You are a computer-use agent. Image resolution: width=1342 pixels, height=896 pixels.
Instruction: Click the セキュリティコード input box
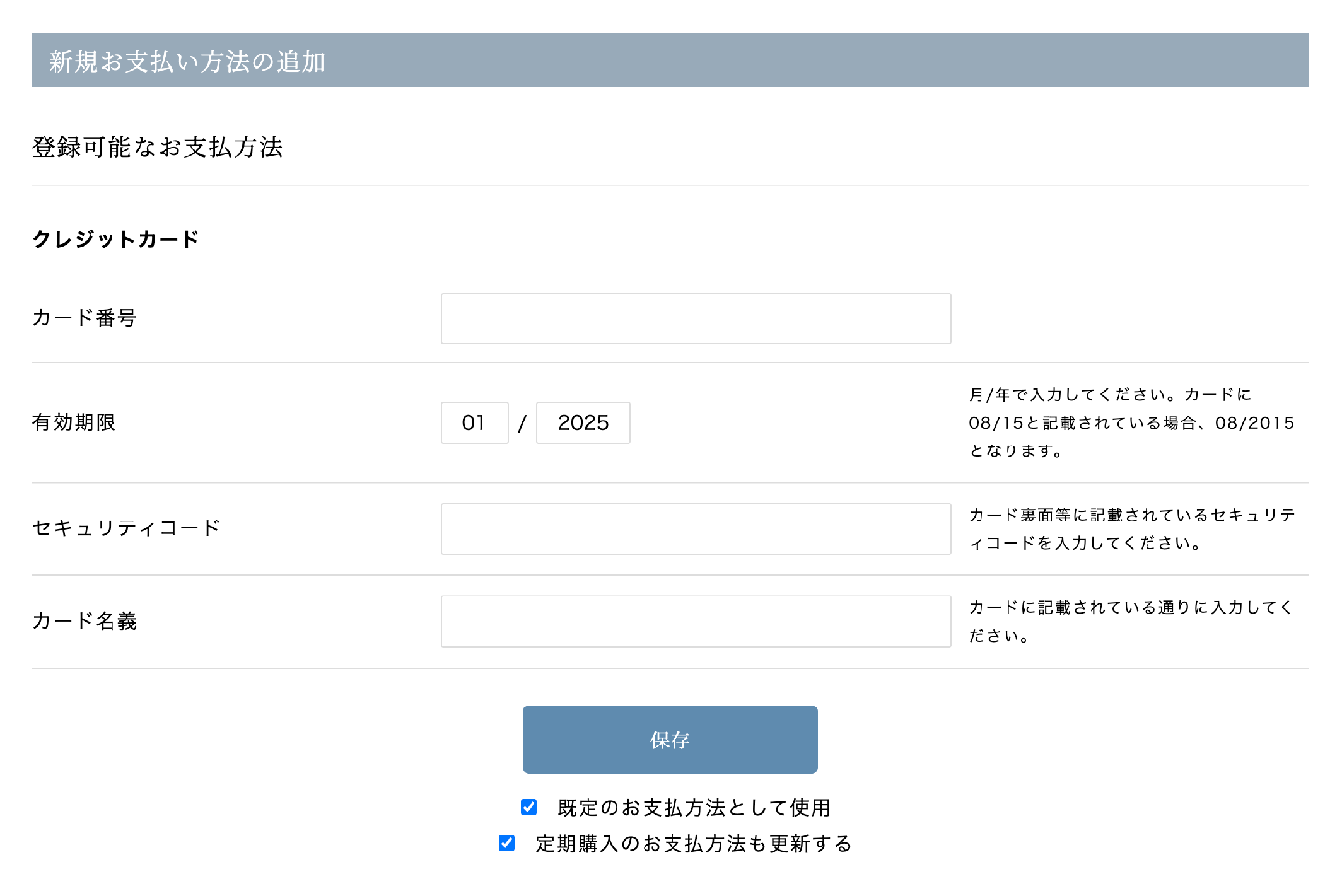696,529
